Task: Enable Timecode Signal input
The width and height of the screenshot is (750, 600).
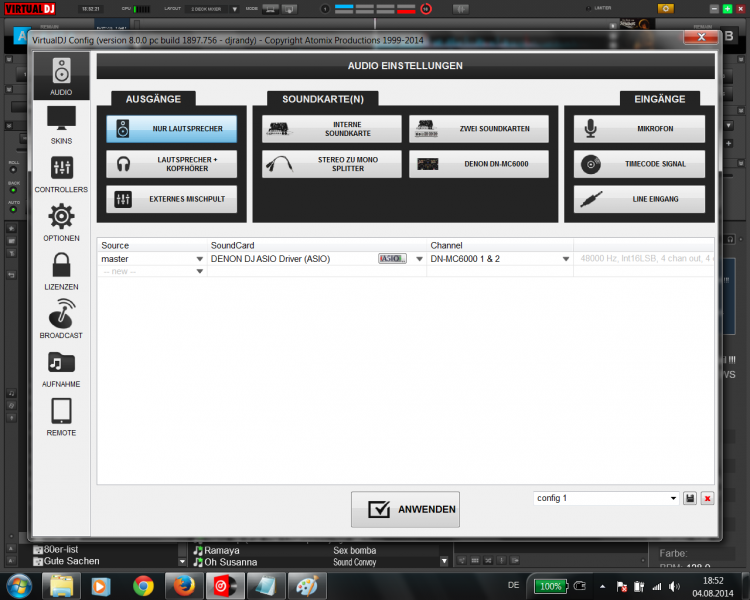Action: 639,164
